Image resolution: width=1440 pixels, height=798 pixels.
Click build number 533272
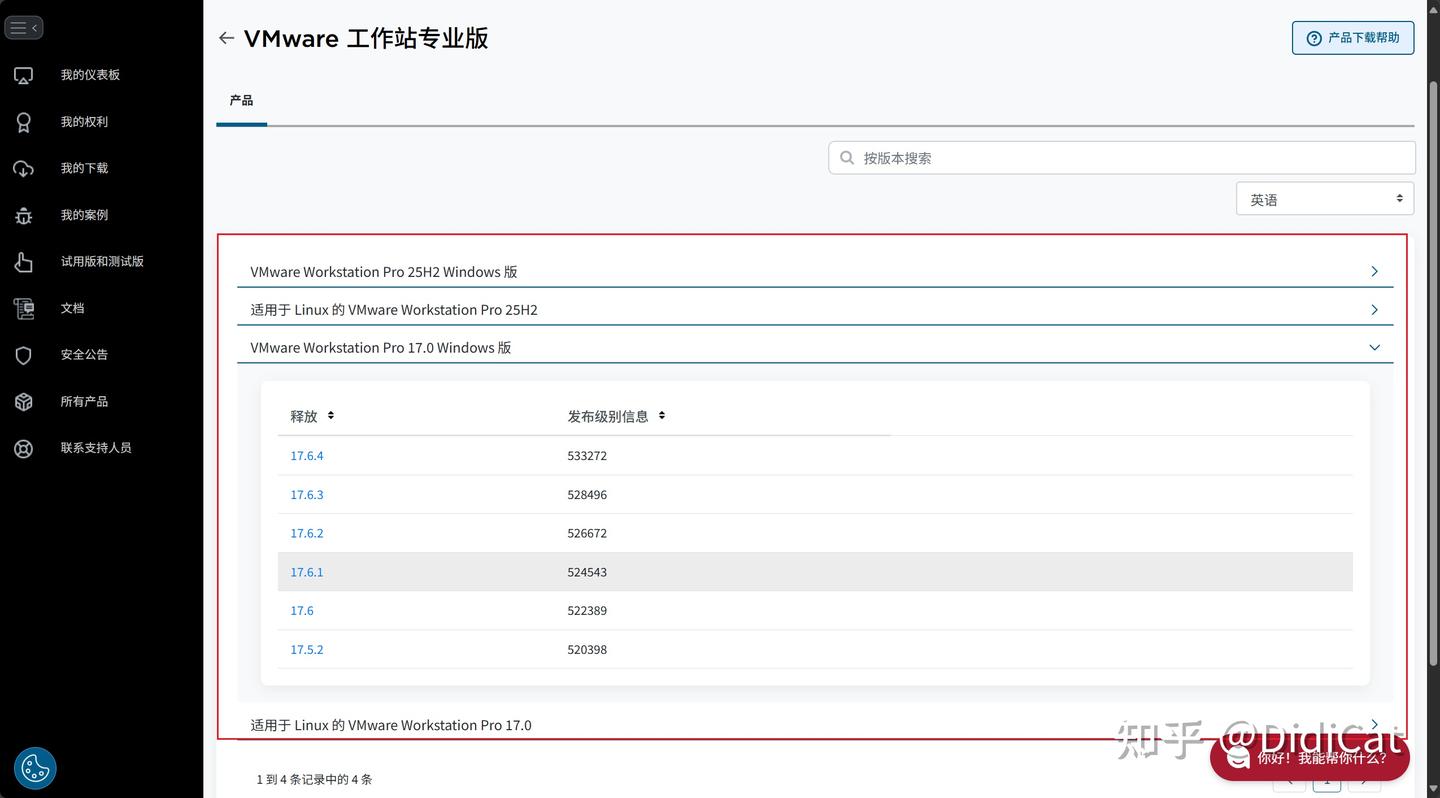(587, 456)
